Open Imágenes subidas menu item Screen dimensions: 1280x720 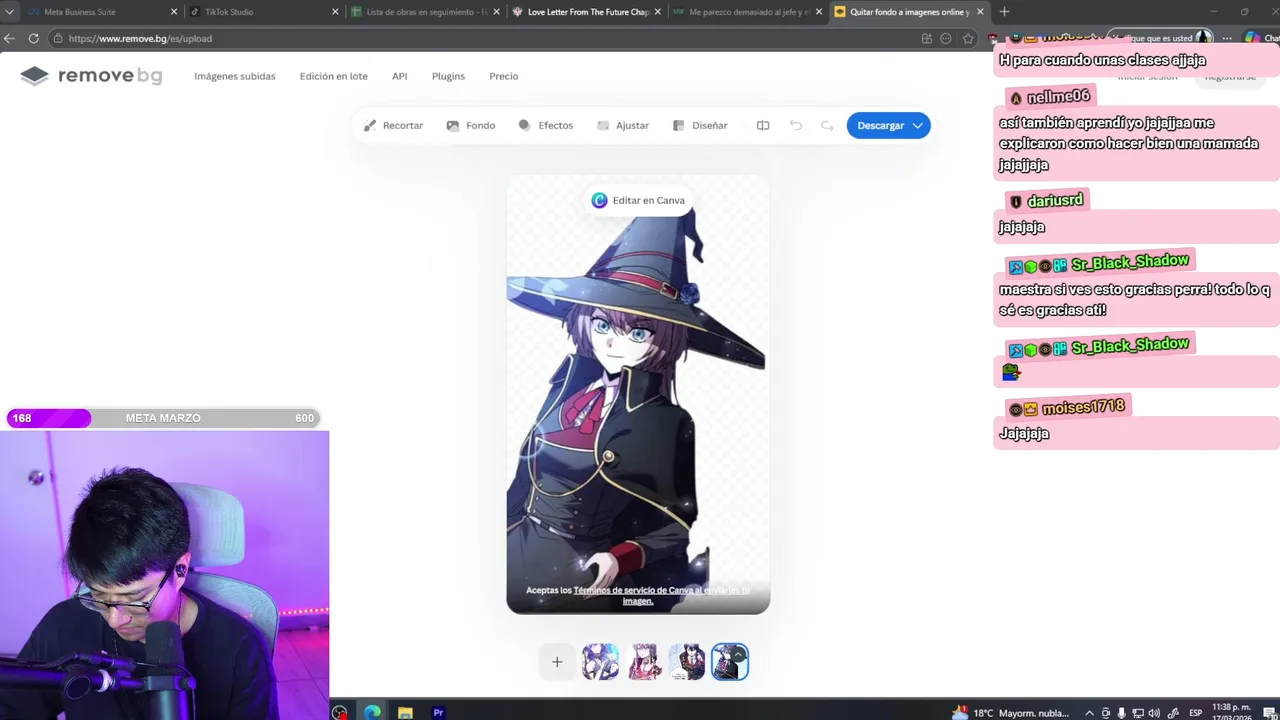tap(235, 76)
